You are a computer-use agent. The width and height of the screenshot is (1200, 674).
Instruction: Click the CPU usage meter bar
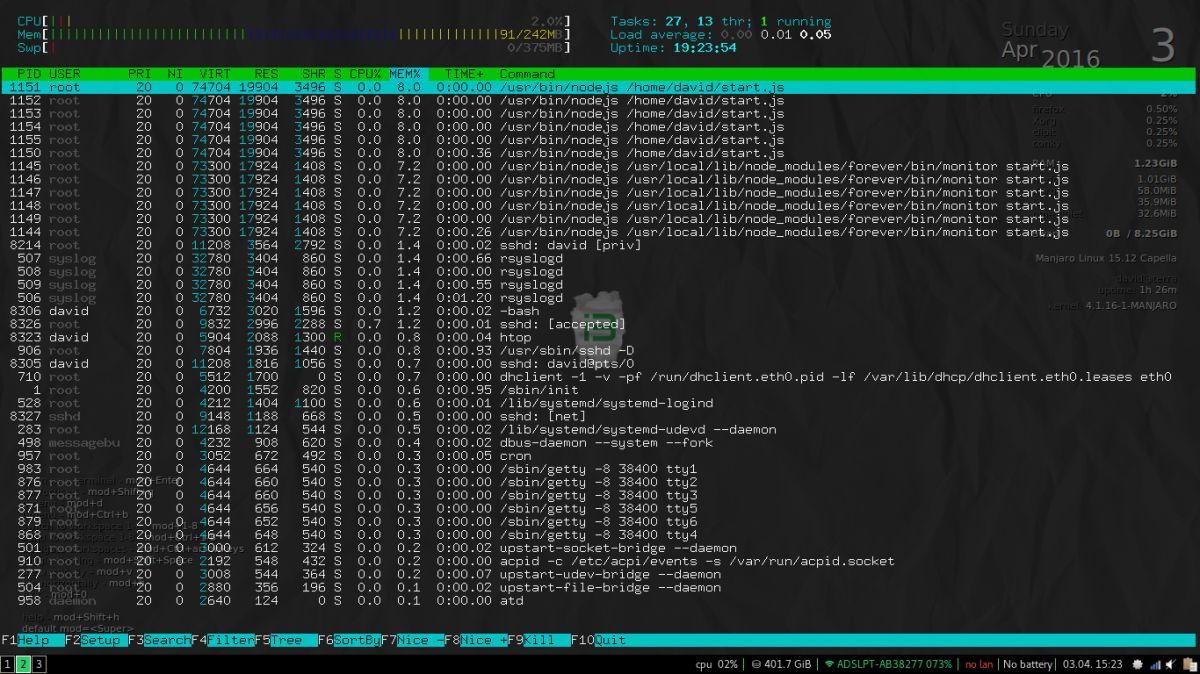coord(295,21)
